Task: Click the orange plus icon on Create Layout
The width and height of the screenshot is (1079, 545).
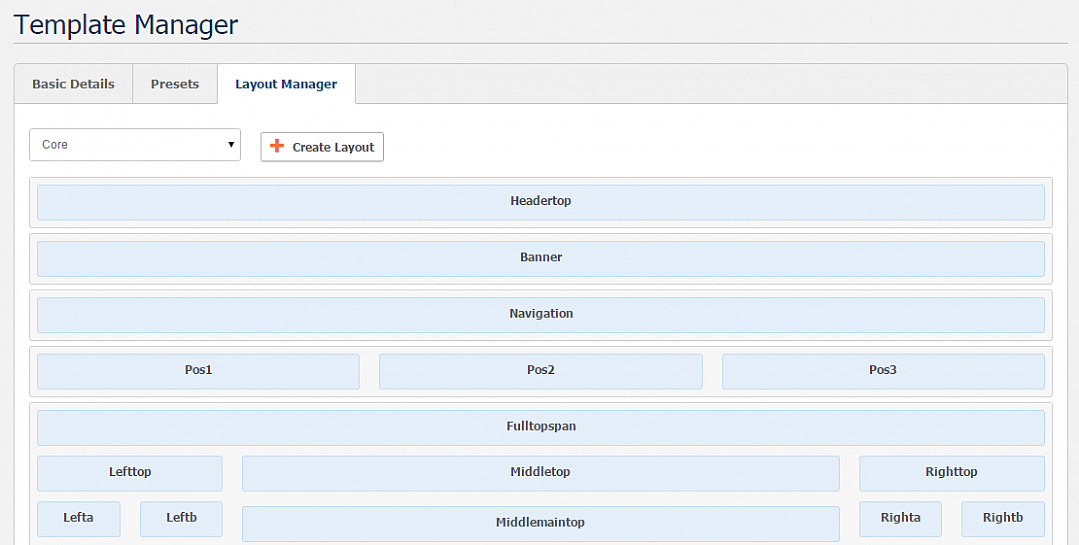Action: pos(277,146)
